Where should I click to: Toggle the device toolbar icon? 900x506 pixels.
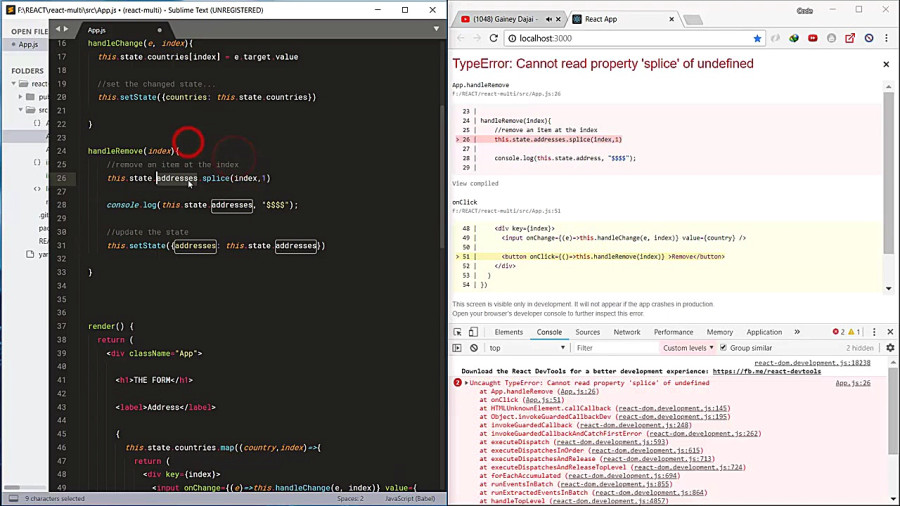473,332
